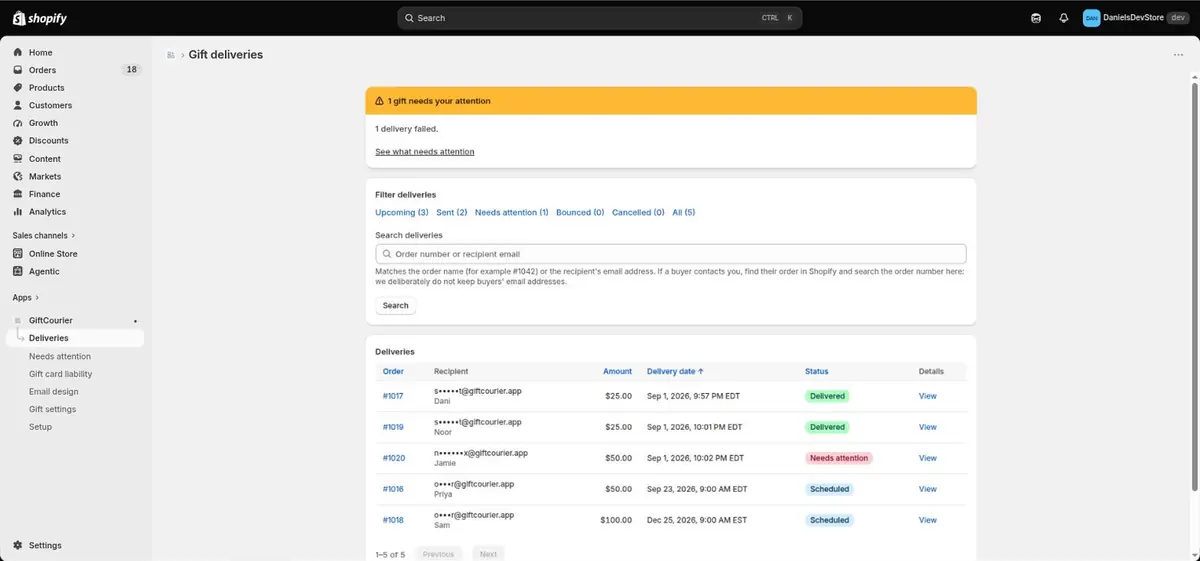The image size is (1200, 561).
Task: View details for order #1017
Action: click(x=928, y=396)
